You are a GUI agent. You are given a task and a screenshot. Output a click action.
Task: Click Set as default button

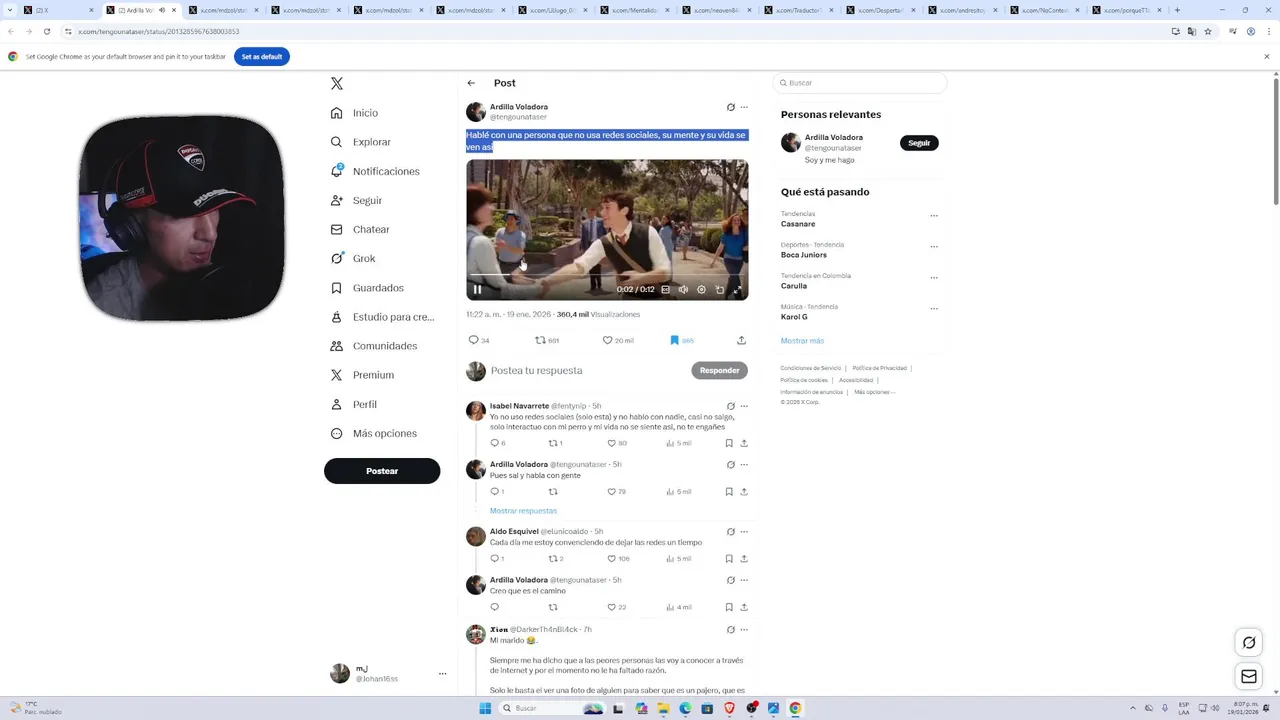[x=262, y=57]
